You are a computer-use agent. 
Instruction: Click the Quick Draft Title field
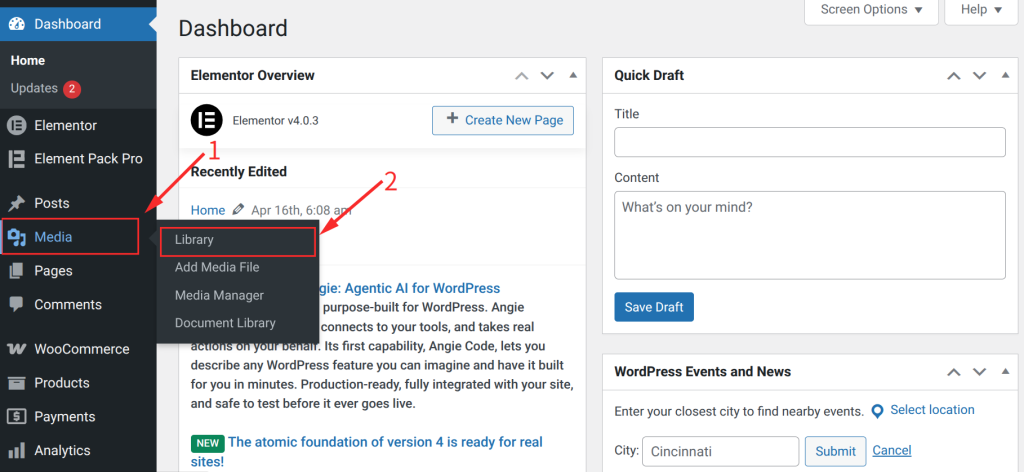809,142
